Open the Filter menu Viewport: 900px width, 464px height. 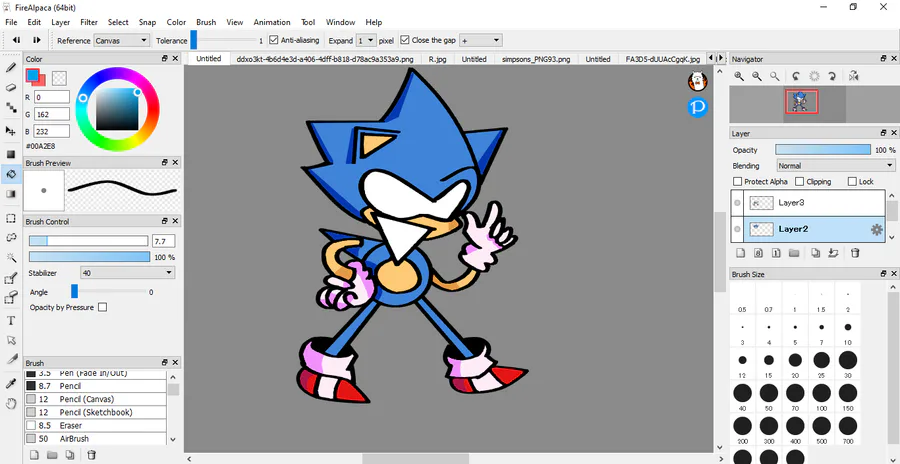click(x=89, y=22)
